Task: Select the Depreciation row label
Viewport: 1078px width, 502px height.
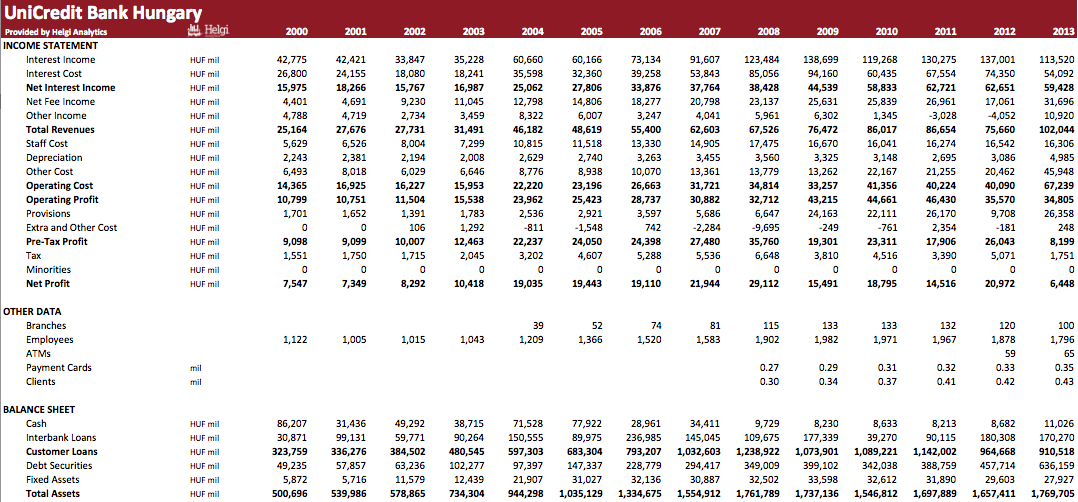Action: coord(54,157)
